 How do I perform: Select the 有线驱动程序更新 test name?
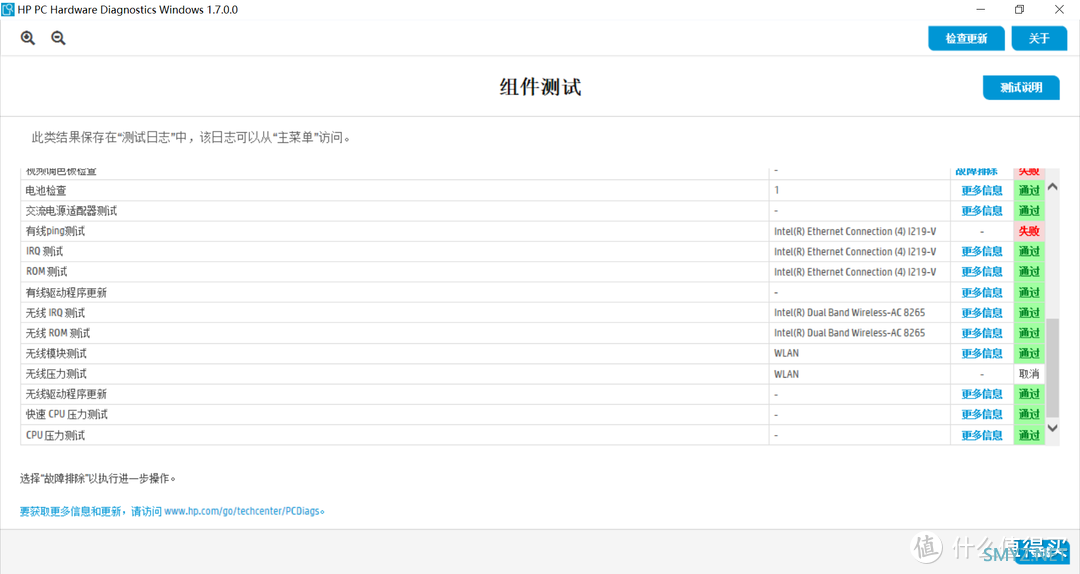pos(66,292)
